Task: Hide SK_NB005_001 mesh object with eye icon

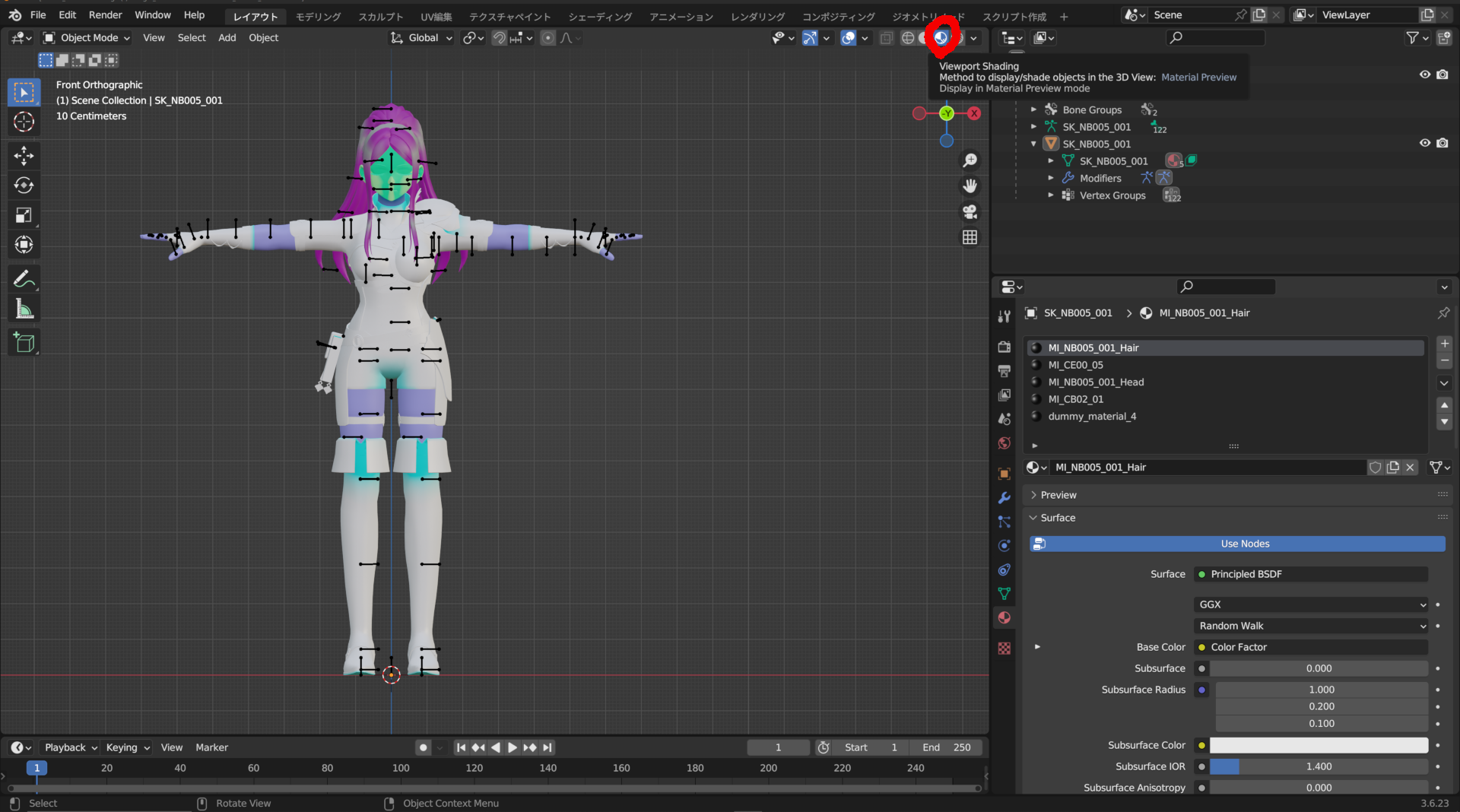Action: [x=1425, y=143]
